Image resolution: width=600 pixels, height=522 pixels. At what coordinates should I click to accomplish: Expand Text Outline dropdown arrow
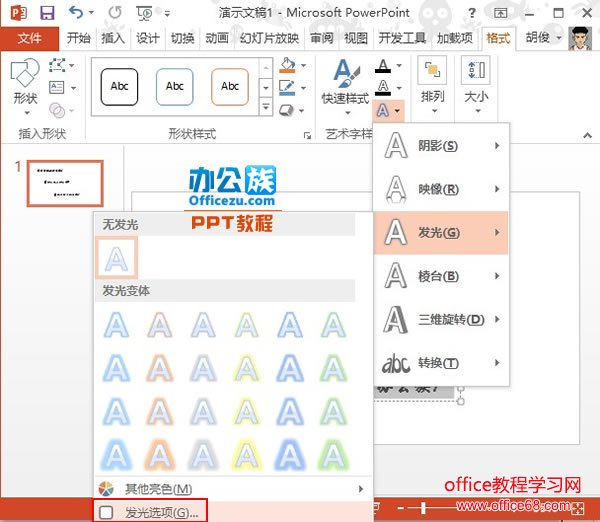pos(399,88)
